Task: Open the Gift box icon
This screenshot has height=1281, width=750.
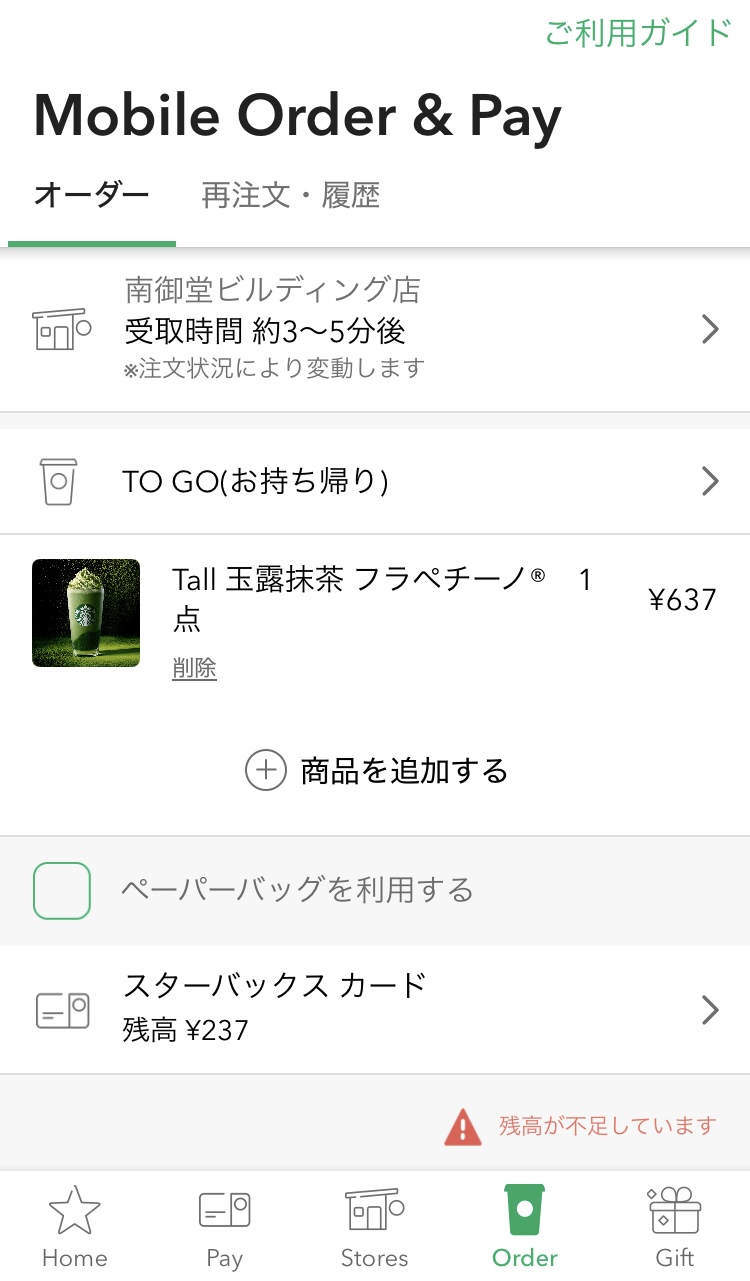Action: [x=675, y=1210]
